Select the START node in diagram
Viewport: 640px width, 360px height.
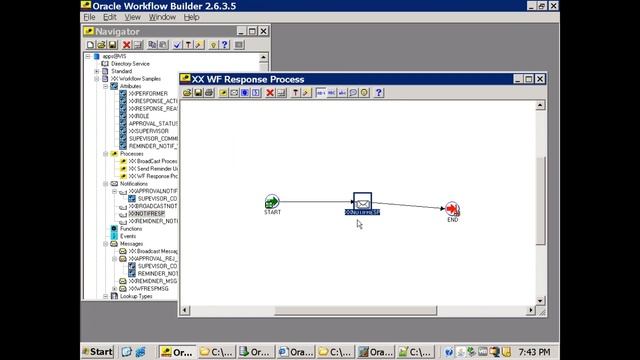(x=272, y=202)
